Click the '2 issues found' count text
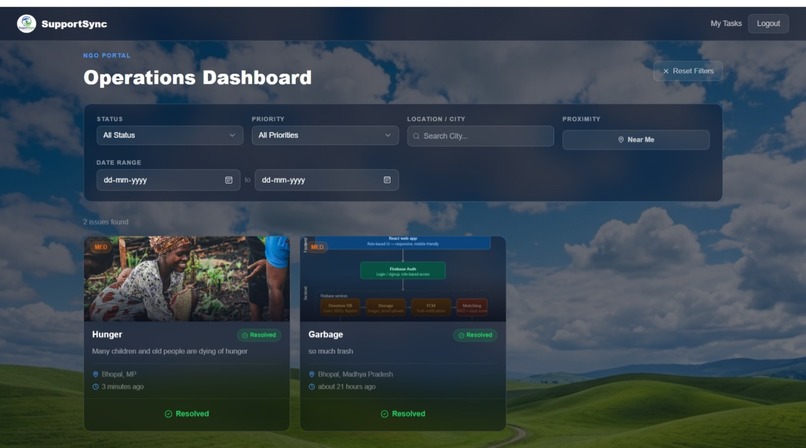The width and height of the screenshot is (806, 448). coord(106,222)
